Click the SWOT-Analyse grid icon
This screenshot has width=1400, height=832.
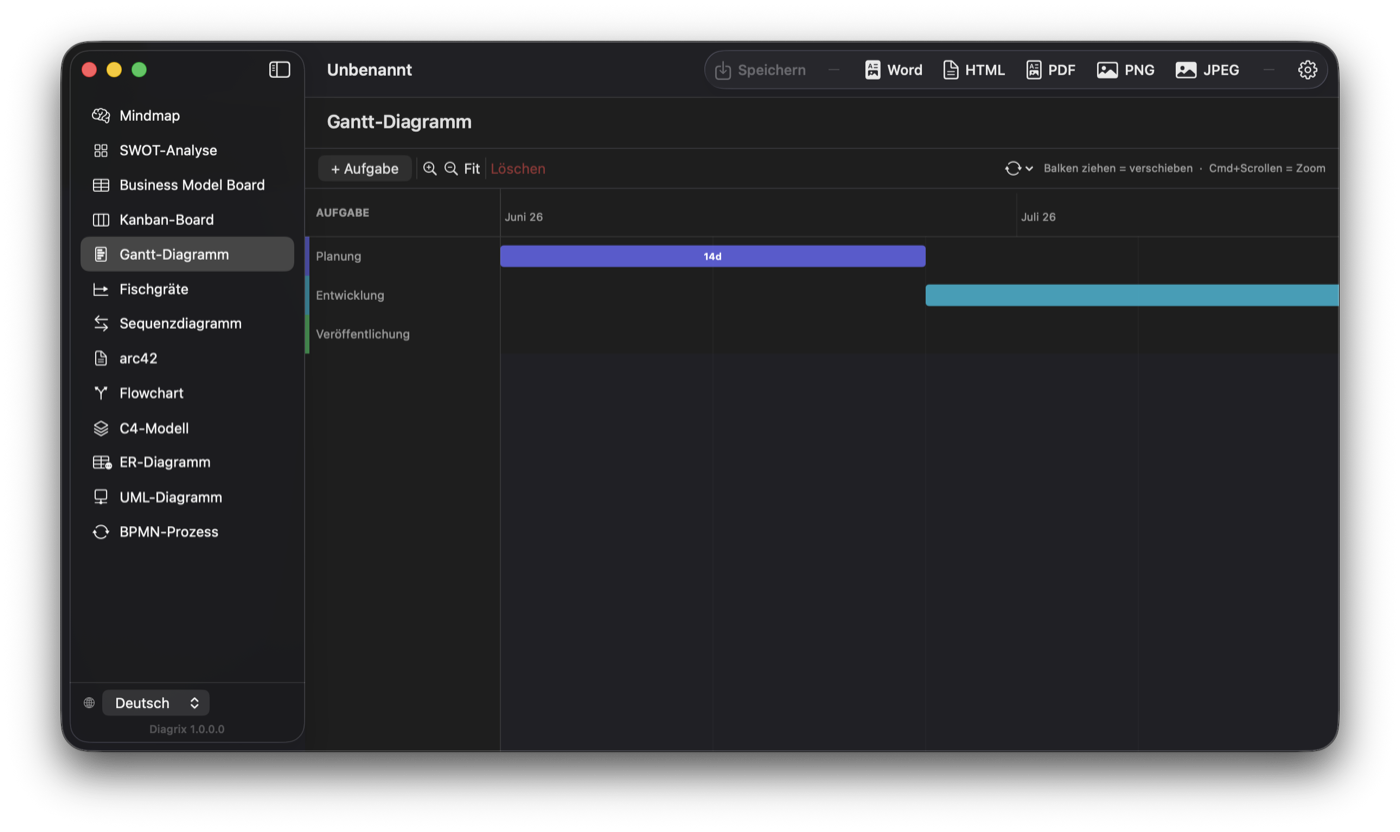click(x=101, y=150)
